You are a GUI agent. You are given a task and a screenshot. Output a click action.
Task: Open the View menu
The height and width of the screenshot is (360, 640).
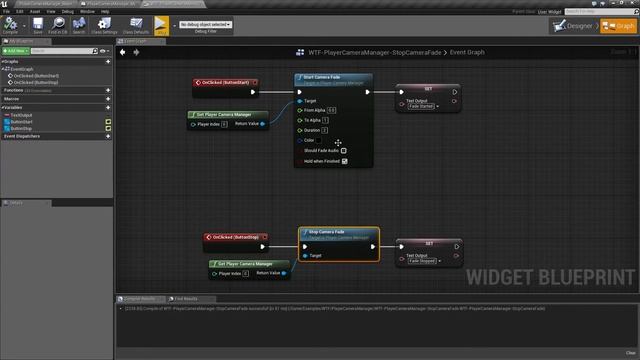coord(51,11)
